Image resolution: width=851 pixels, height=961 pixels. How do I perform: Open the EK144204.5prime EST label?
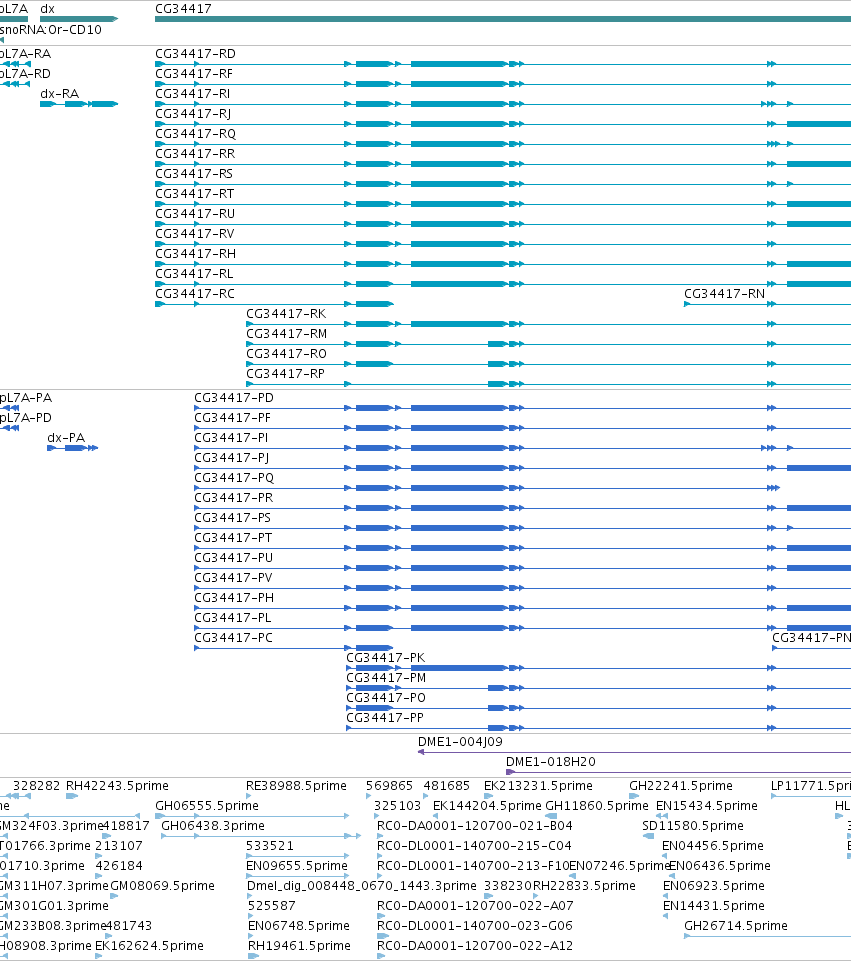pyautogui.click(x=488, y=805)
